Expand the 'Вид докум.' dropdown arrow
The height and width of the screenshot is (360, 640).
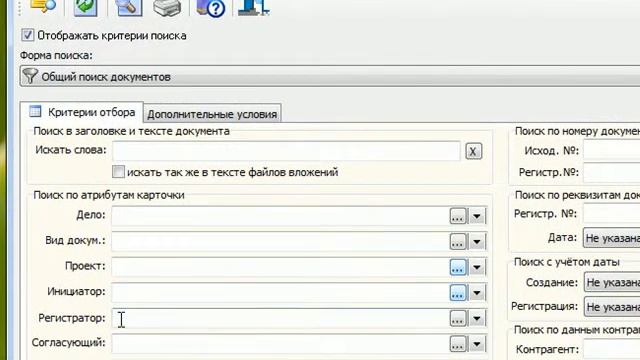click(477, 242)
